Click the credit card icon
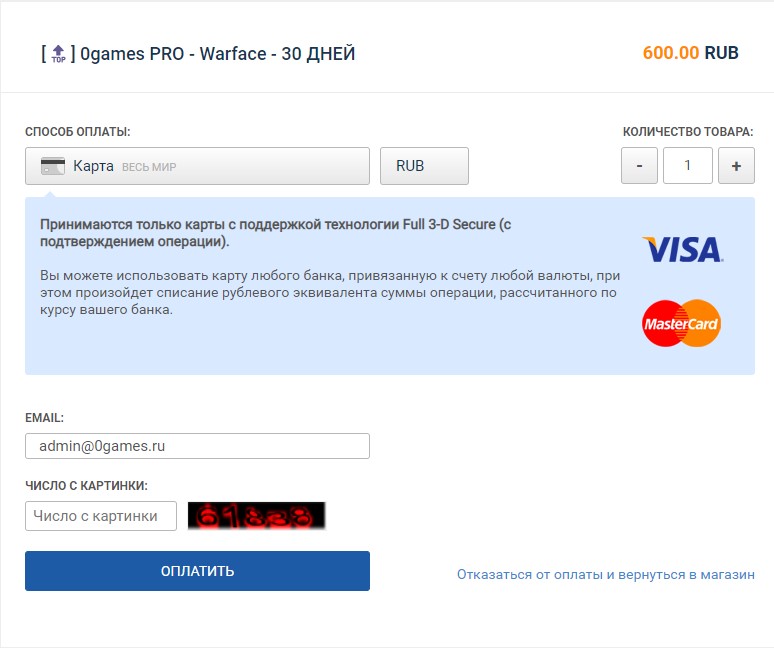 point(52,166)
